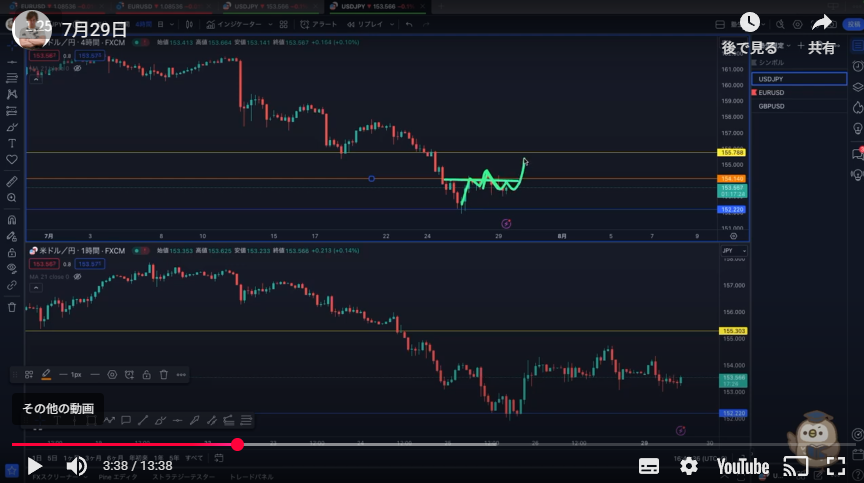
Task: Open the インジケーター indicators menu
Action: (x=235, y=22)
